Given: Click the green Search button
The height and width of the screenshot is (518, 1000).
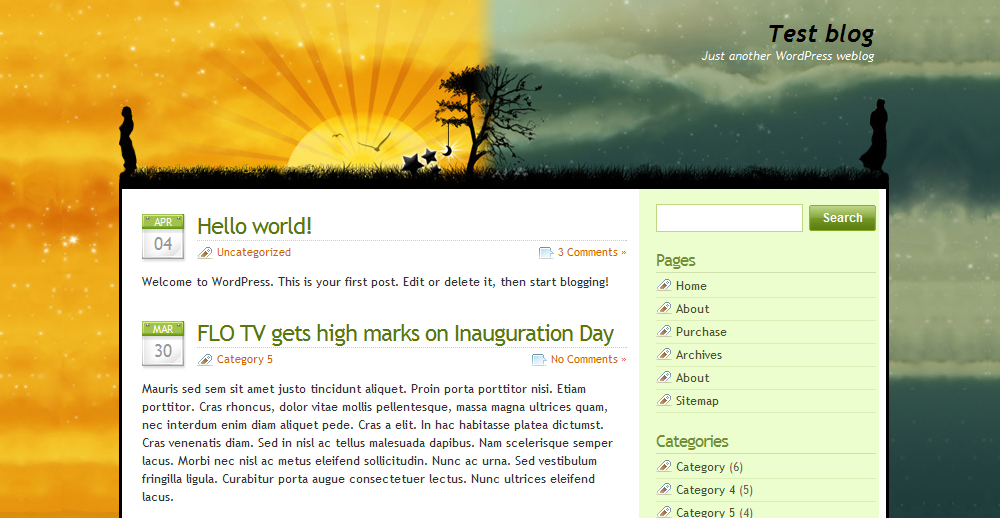Looking at the screenshot, I should pos(842,218).
